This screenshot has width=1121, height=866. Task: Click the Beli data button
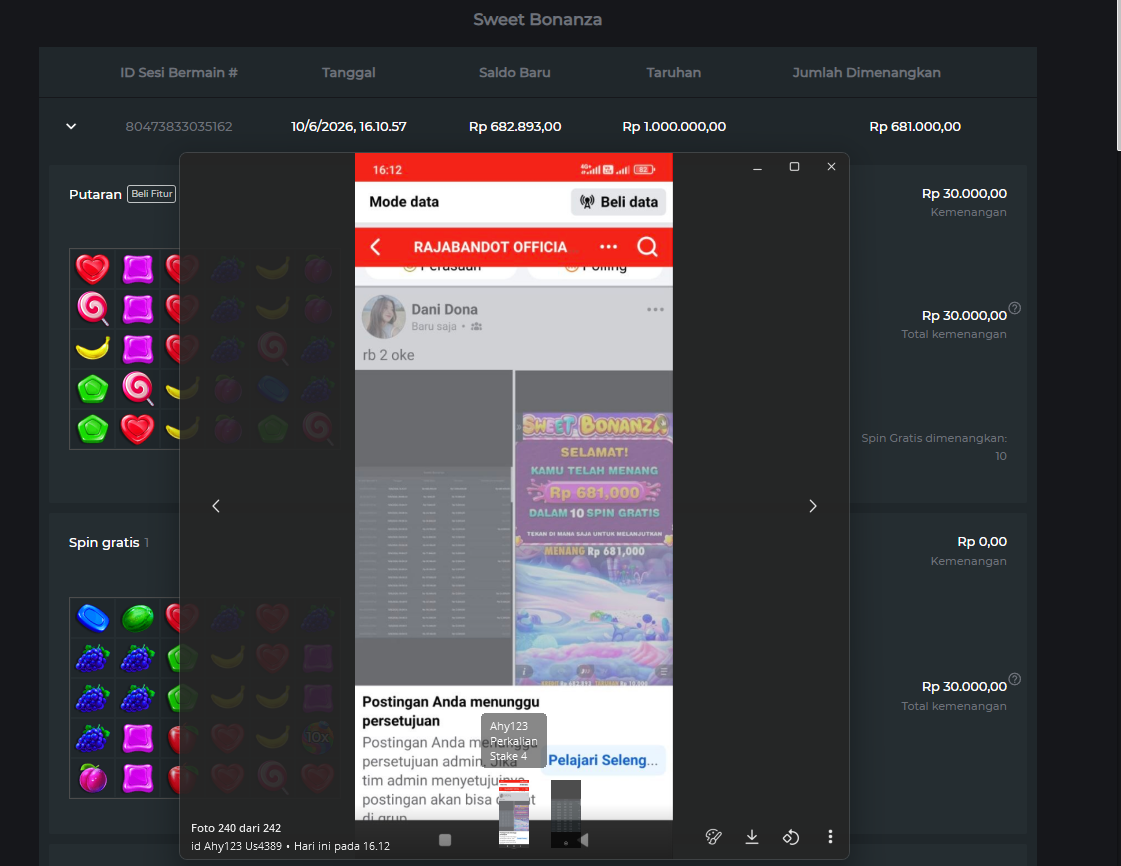[619, 202]
